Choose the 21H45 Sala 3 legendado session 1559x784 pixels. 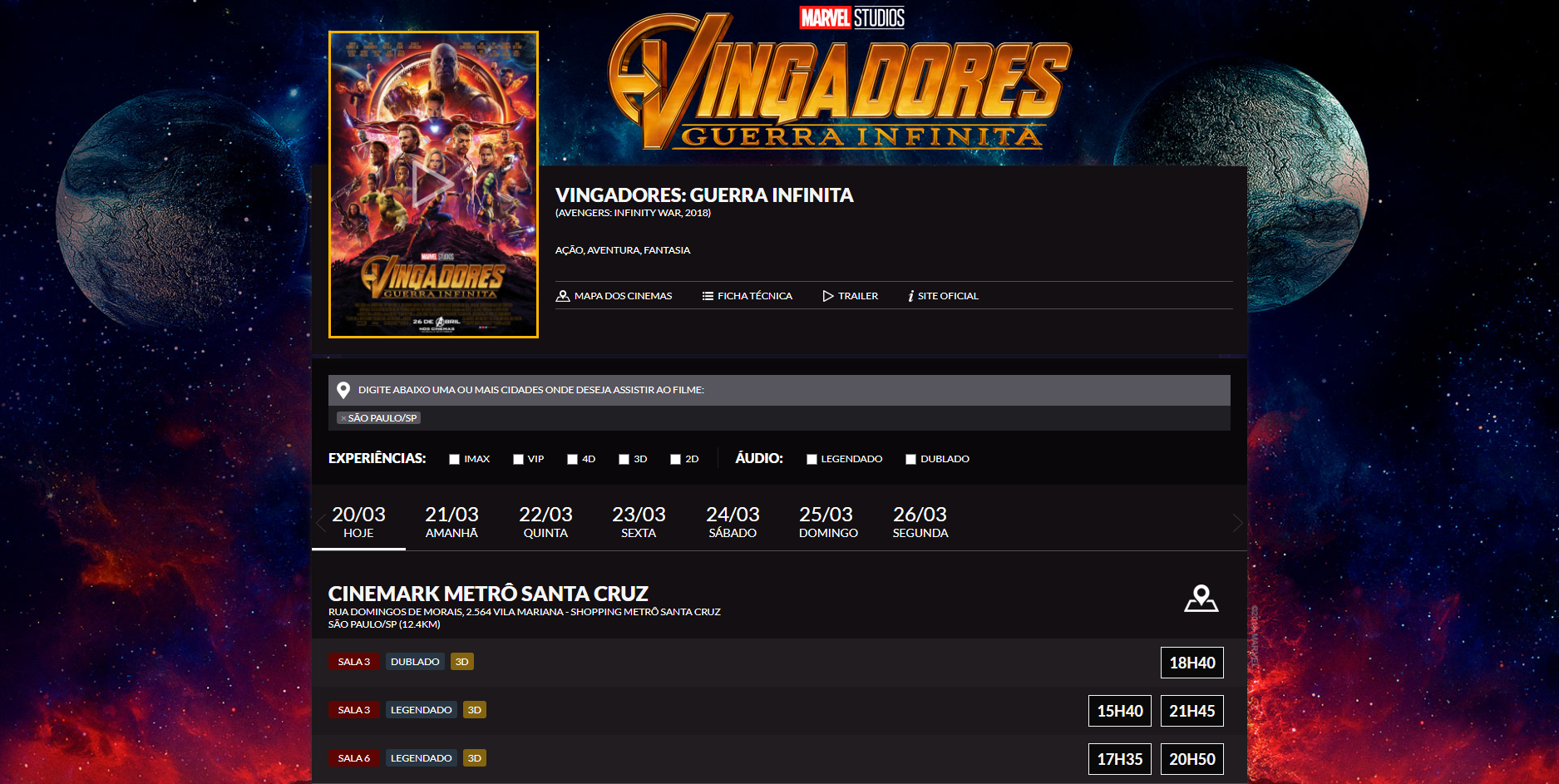coord(1191,711)
